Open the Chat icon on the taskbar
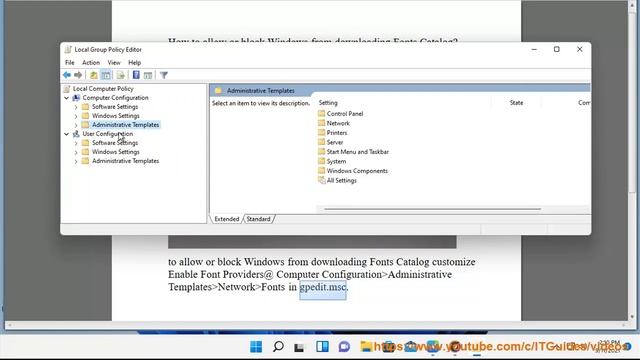640x360 pixels. [x=344, y=347]
